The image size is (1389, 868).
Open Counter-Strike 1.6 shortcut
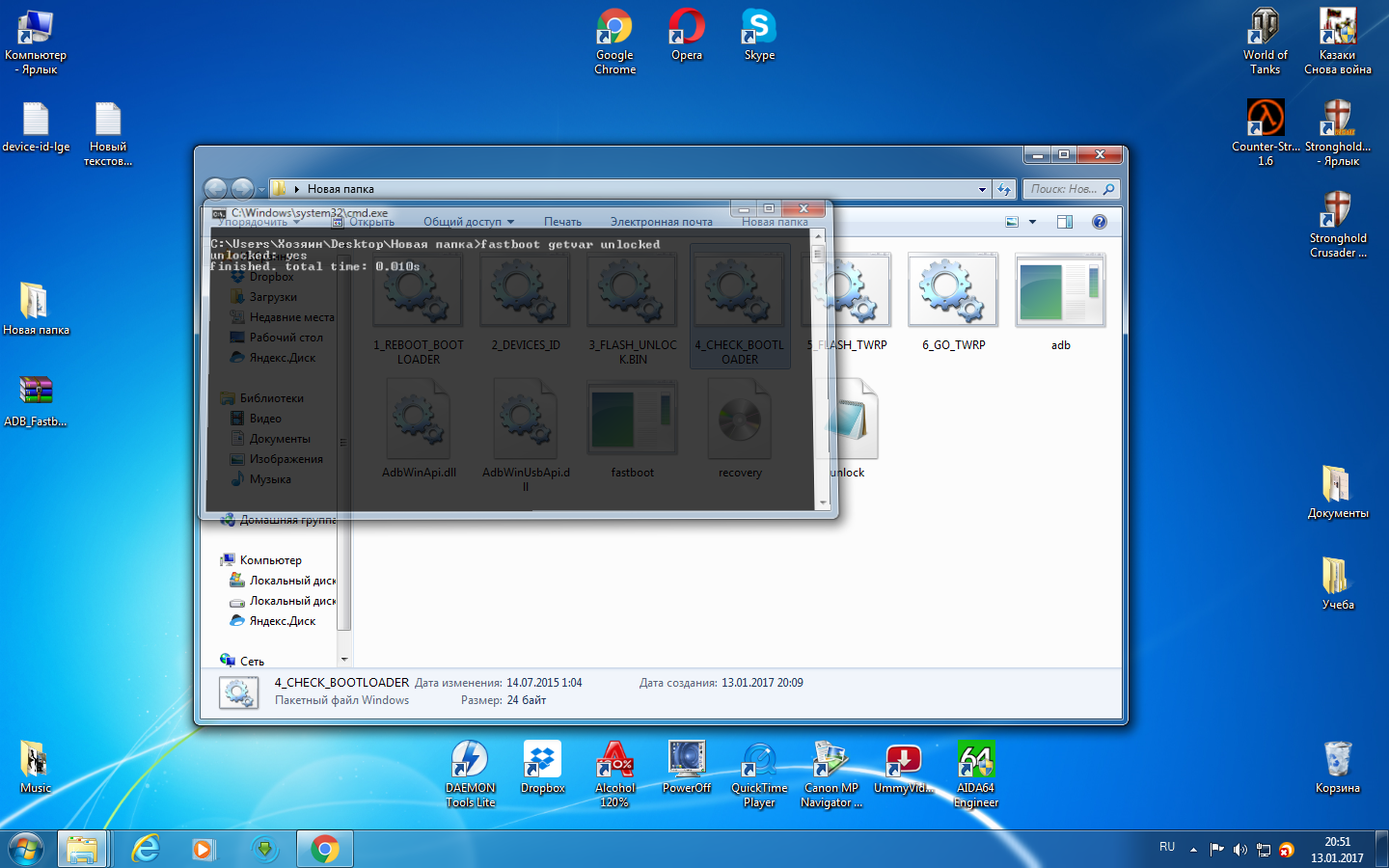1265,131
